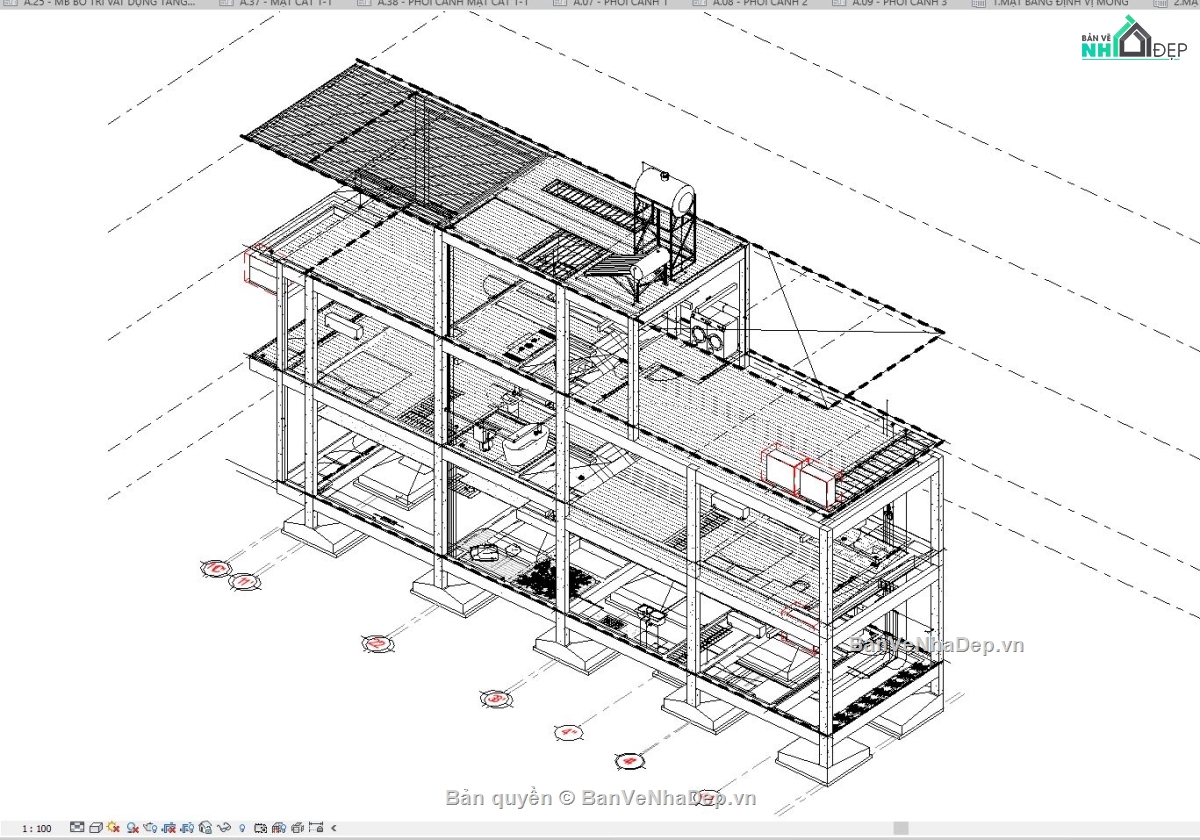Click the Reveal Constraints icon
This screenshot has height=840, width=1200.
(314, 827)
